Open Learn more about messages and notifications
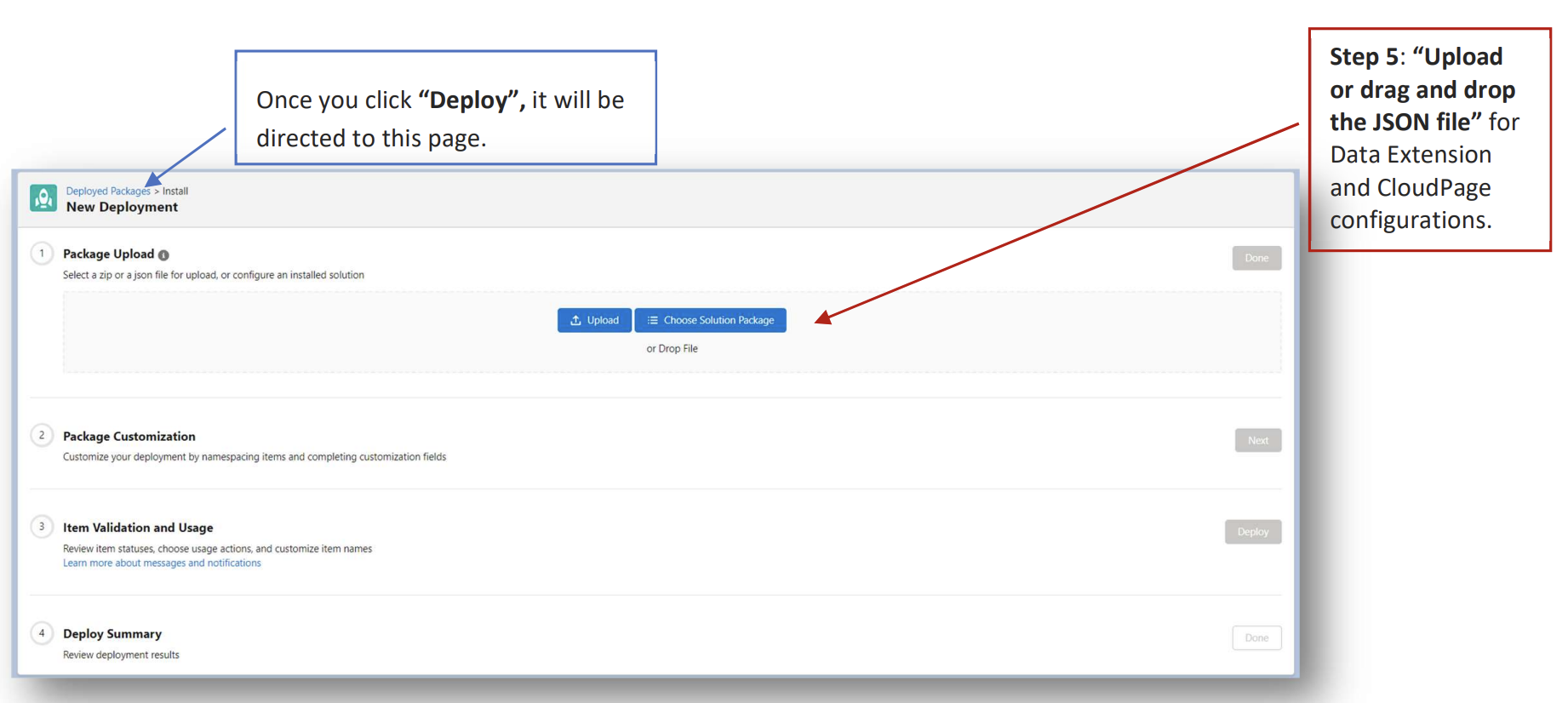Screen dimensions: 1568x703 tap(162, 563)
